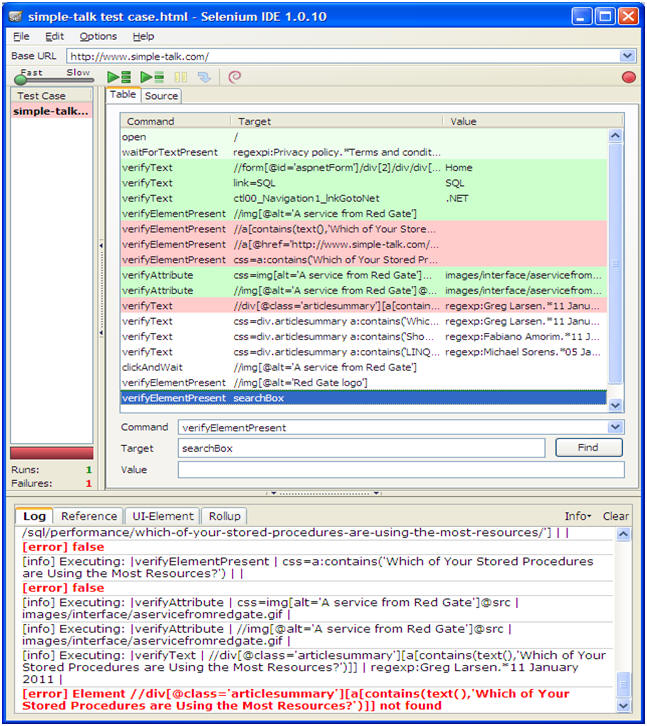Click the Target column header
Screen dimensions: 647x726
[337, 121]
